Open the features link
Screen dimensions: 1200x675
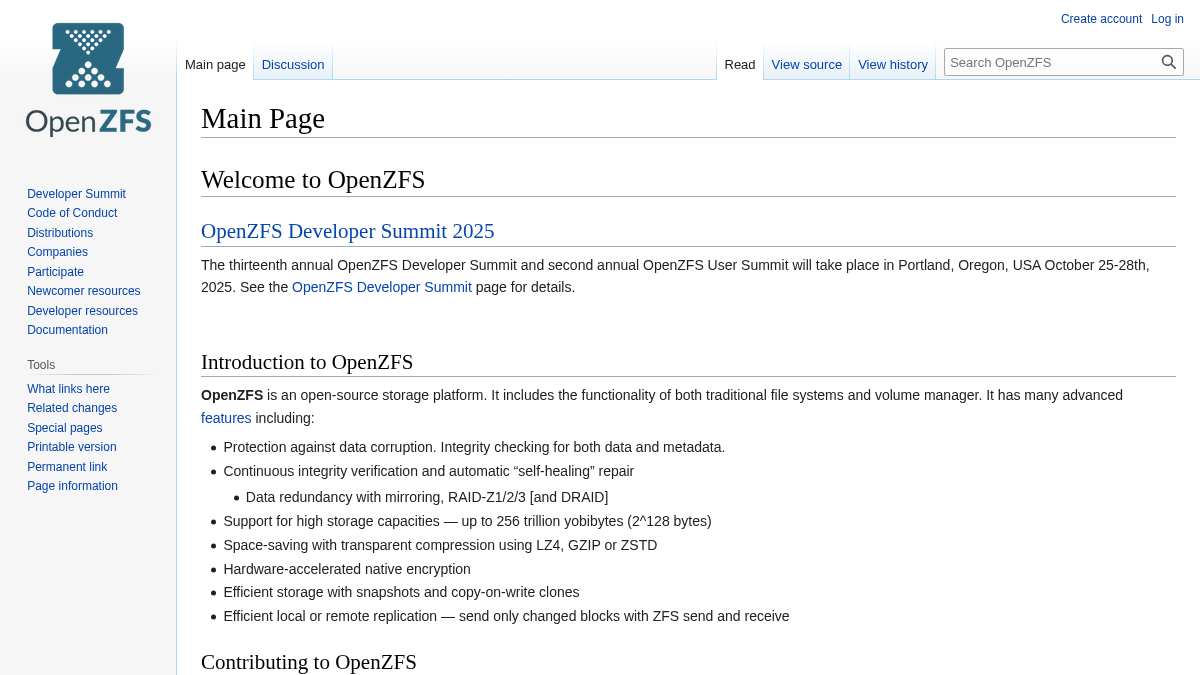(x=226, y=418)
